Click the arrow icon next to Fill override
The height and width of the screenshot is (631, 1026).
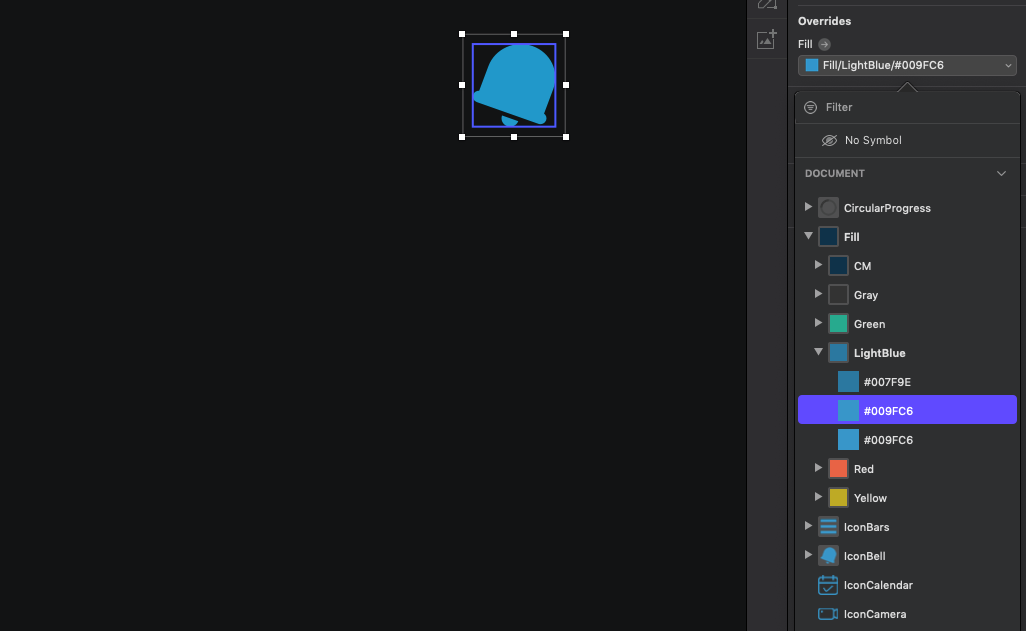tap(824, 45)
